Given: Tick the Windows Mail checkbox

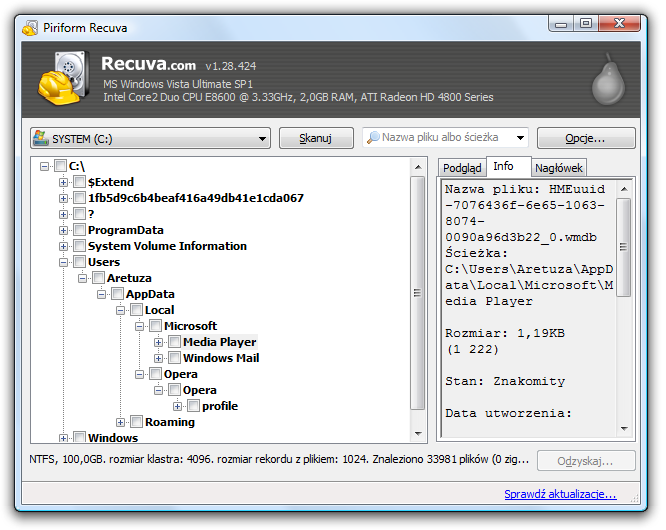Looking at the screenshot, I should point(175,358).
